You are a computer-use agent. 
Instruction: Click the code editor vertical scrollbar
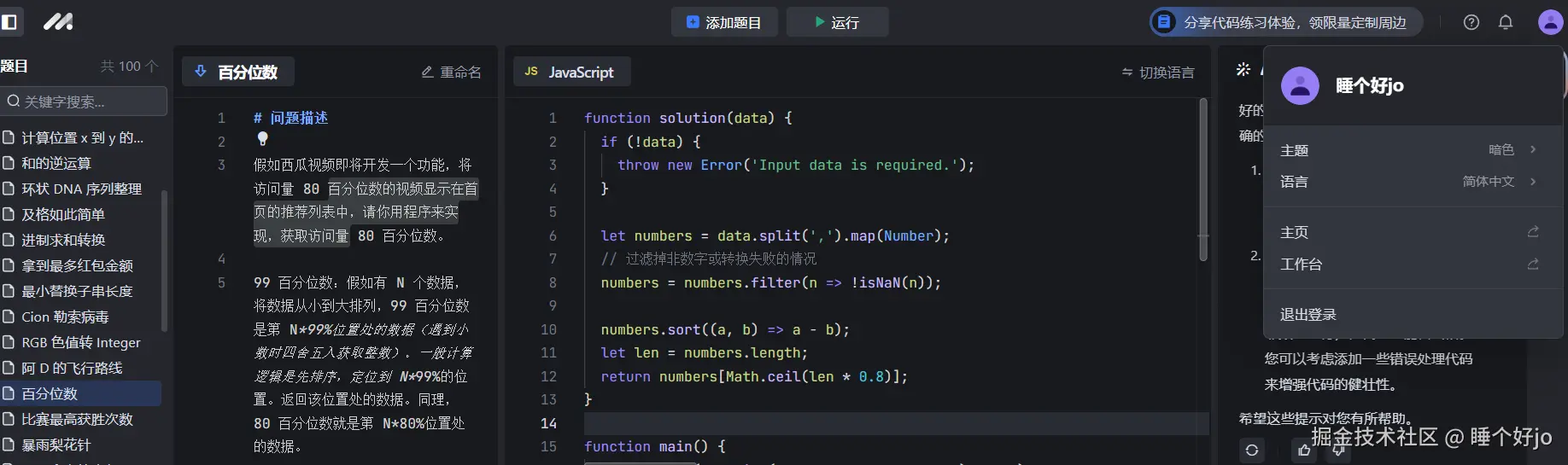click(1203, 179)
